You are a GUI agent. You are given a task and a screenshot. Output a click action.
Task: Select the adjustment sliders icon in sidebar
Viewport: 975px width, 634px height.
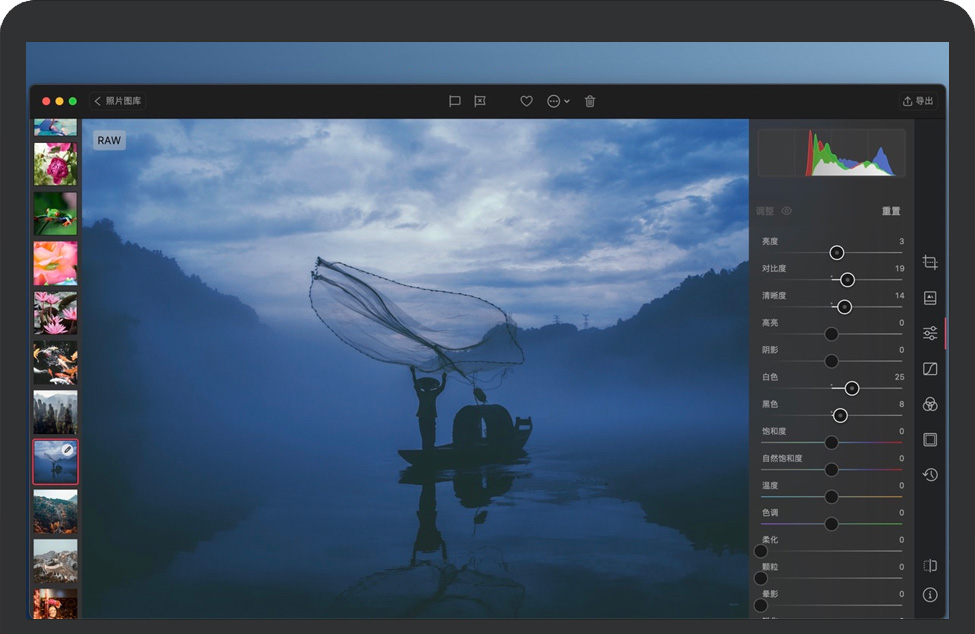930,333
